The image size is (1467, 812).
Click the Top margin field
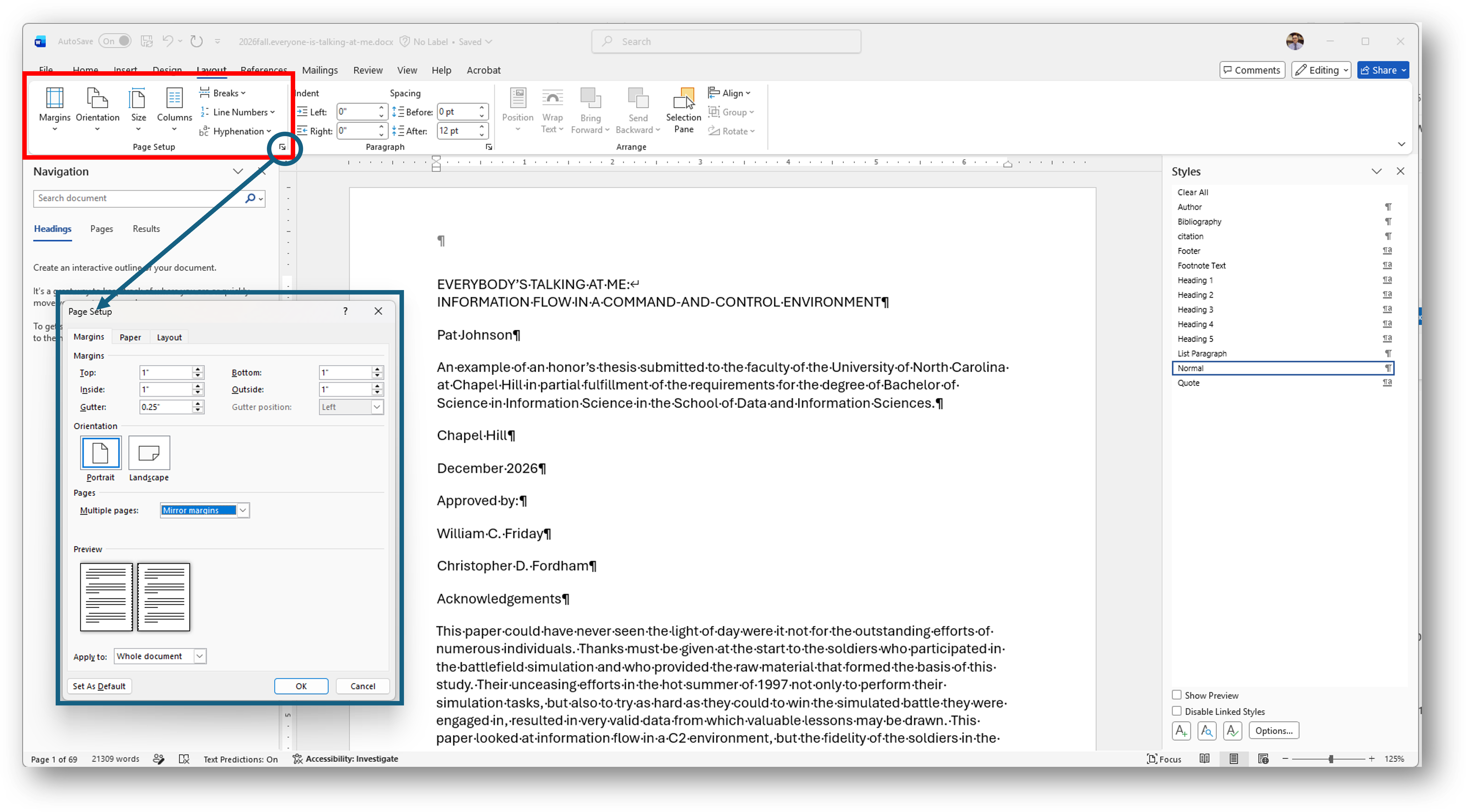(x=166, y=372)
